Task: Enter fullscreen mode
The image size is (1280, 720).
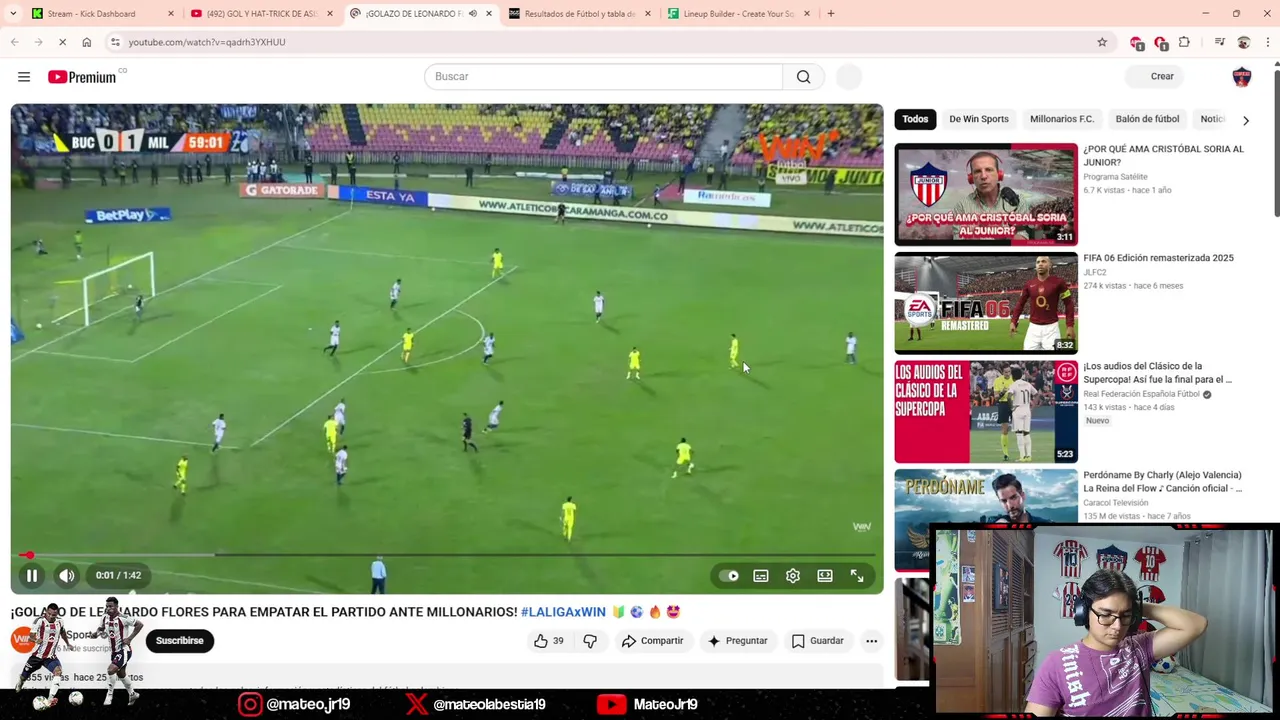Action: tap(857, 576)
